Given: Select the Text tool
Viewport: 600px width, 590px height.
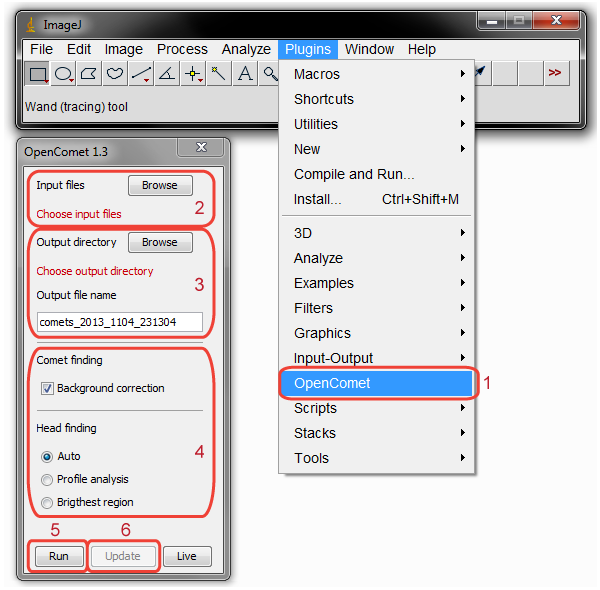Looking at the screenshot, I should coord(245,73).
